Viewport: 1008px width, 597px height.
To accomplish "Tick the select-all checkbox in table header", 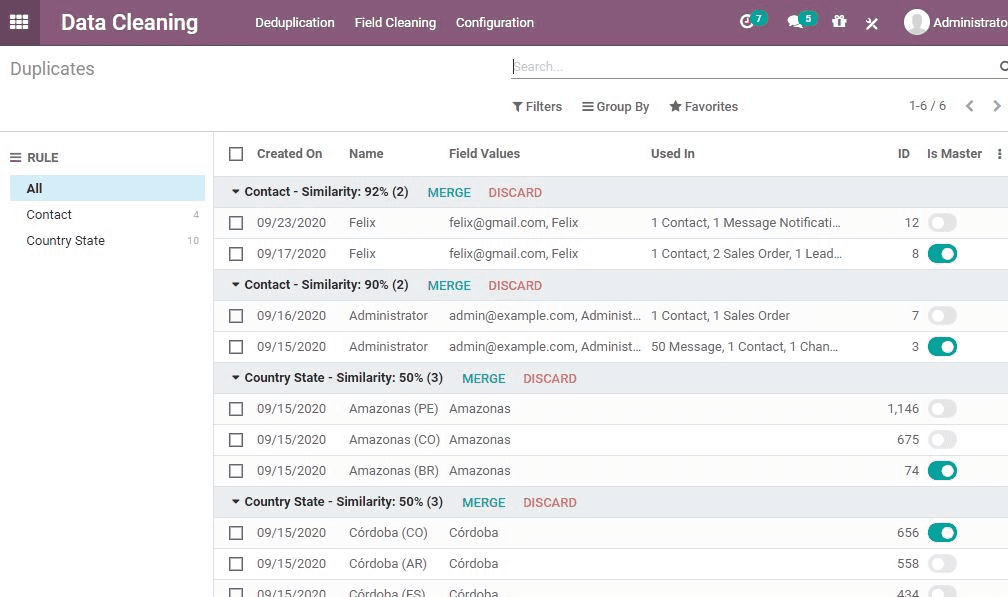I will point(236,154).
